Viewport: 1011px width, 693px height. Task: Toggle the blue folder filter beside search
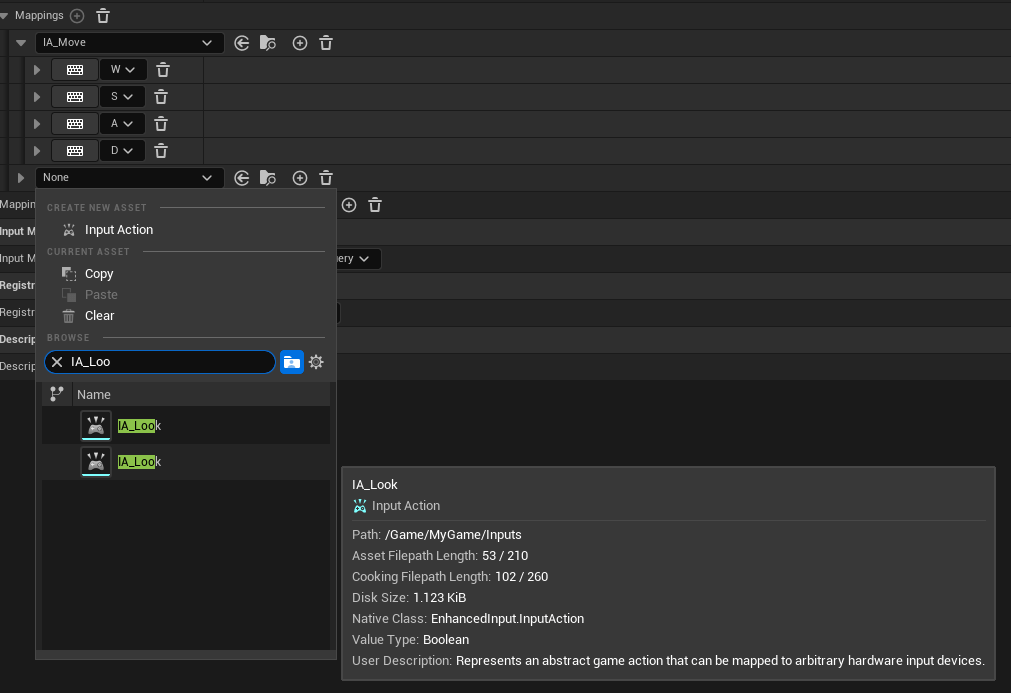(x=291, y=362)
